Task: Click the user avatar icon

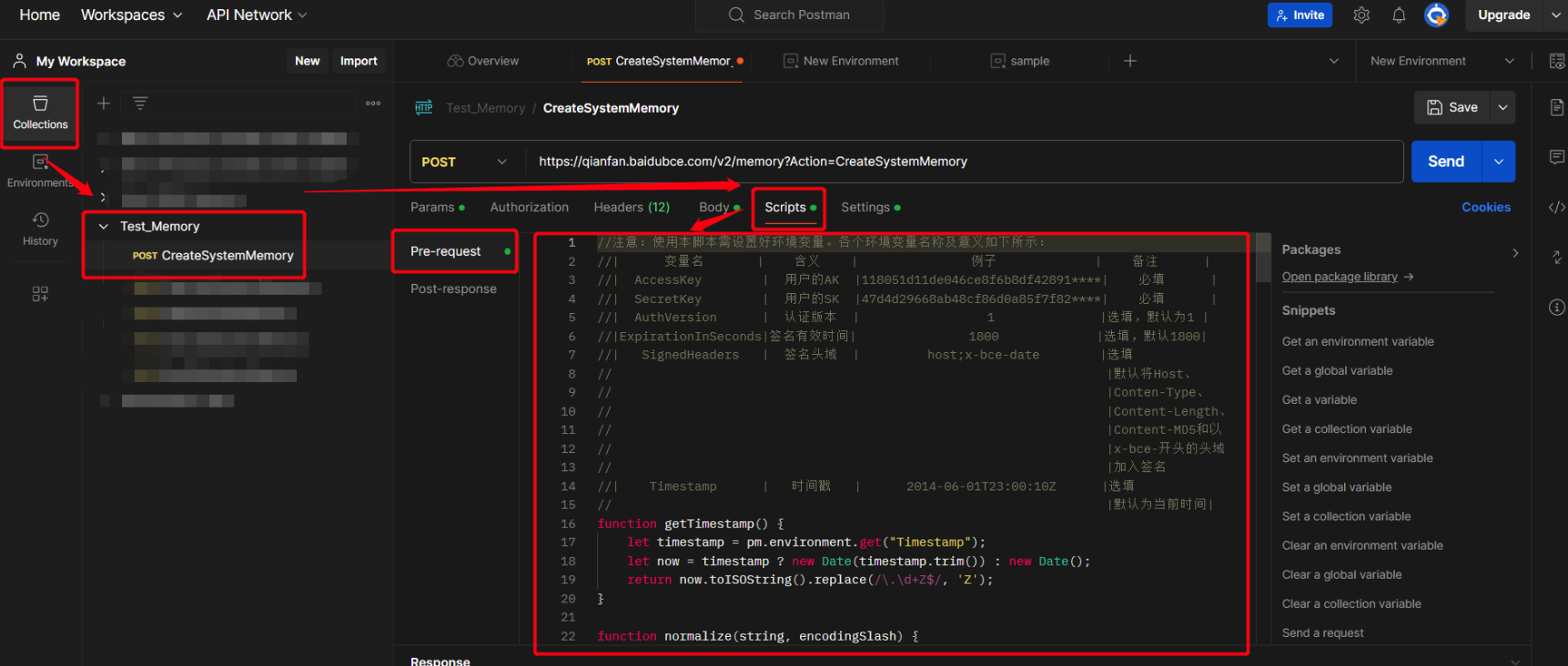Action: coord(1437,15)
